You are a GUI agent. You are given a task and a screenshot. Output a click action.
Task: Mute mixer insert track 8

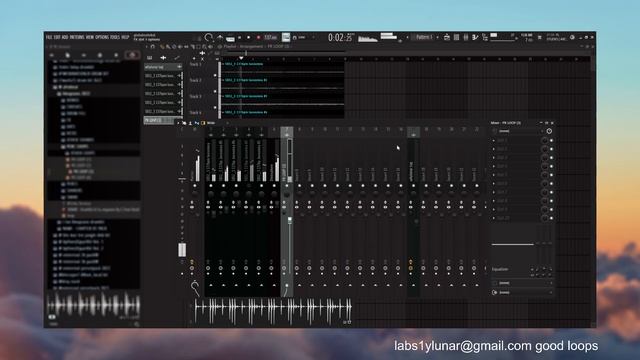pos(299,186)
